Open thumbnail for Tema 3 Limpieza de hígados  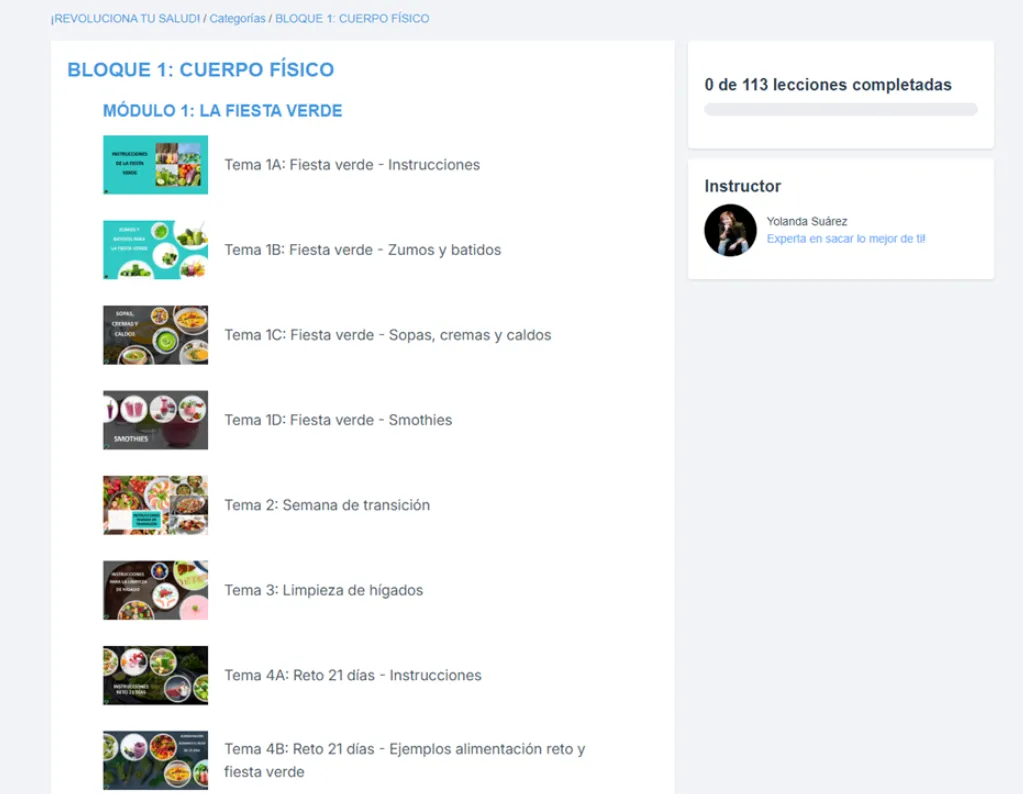[x=155, y=590]
